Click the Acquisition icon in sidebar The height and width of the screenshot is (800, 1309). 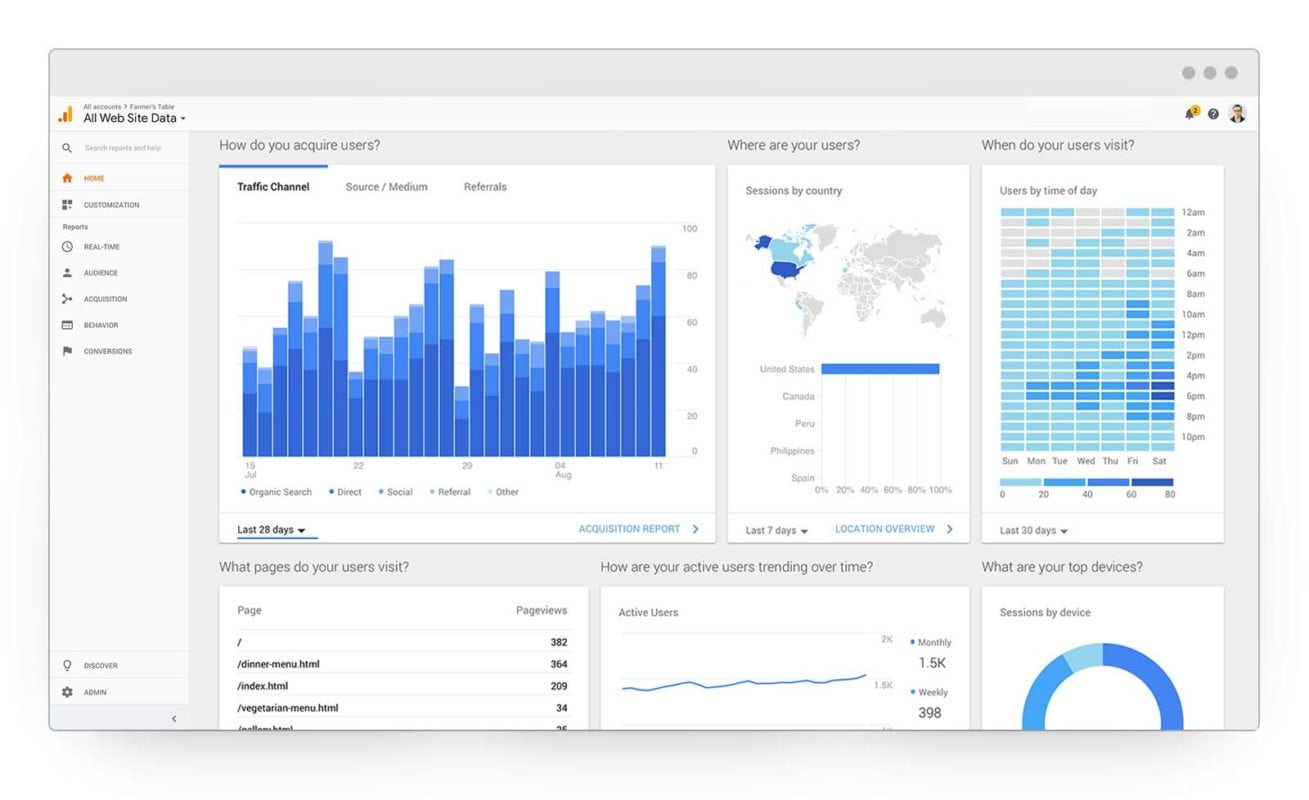67,299
